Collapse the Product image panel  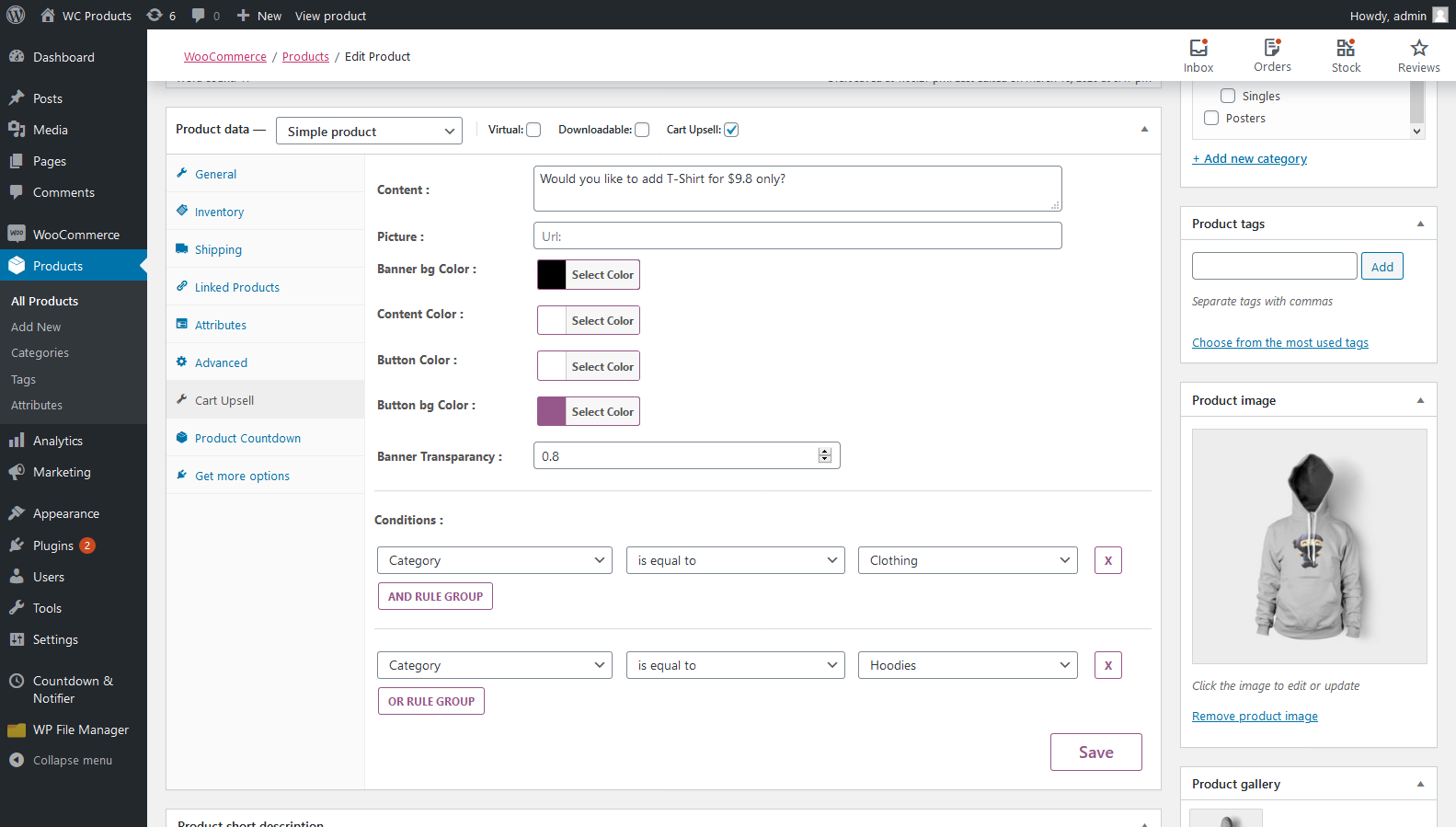(x=1420, y=400)
